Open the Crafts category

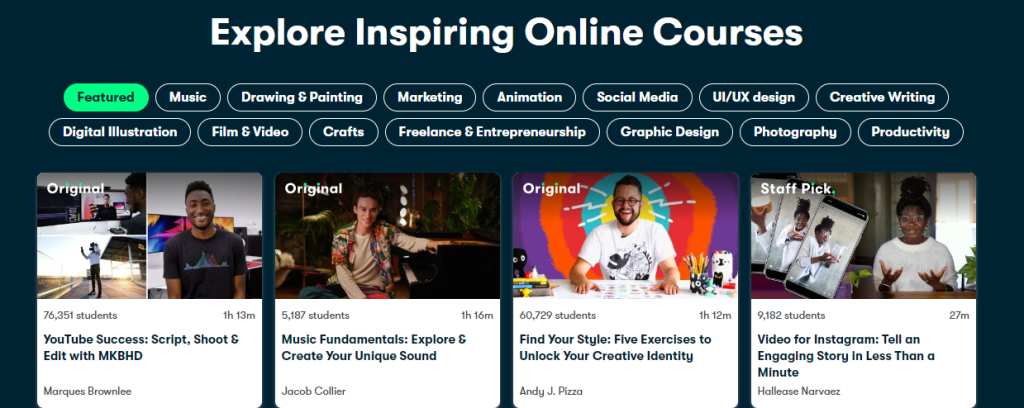pyautogui.click(x=344, y=132)
